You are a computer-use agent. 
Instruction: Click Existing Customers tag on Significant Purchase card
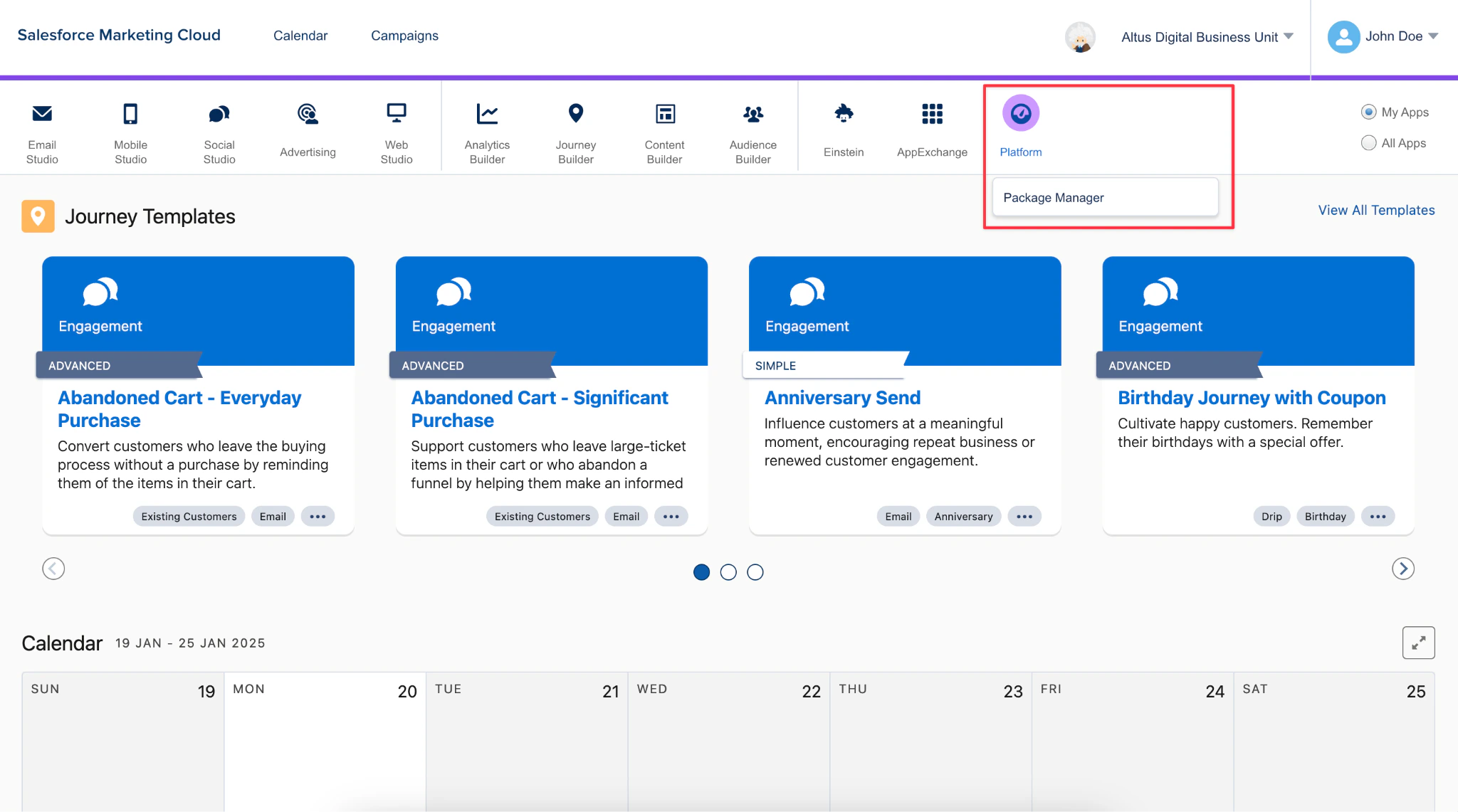click(542, 517)
